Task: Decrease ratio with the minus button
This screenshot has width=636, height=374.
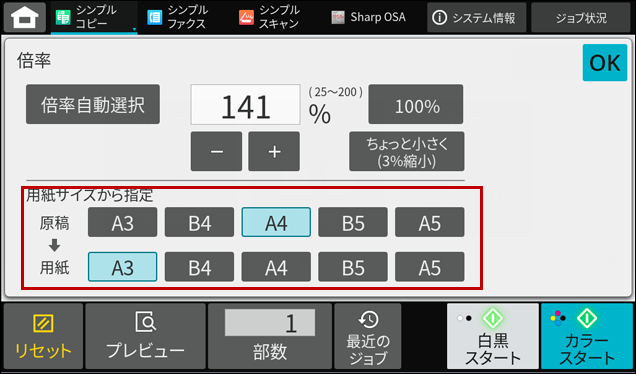Action: point(217,151)
